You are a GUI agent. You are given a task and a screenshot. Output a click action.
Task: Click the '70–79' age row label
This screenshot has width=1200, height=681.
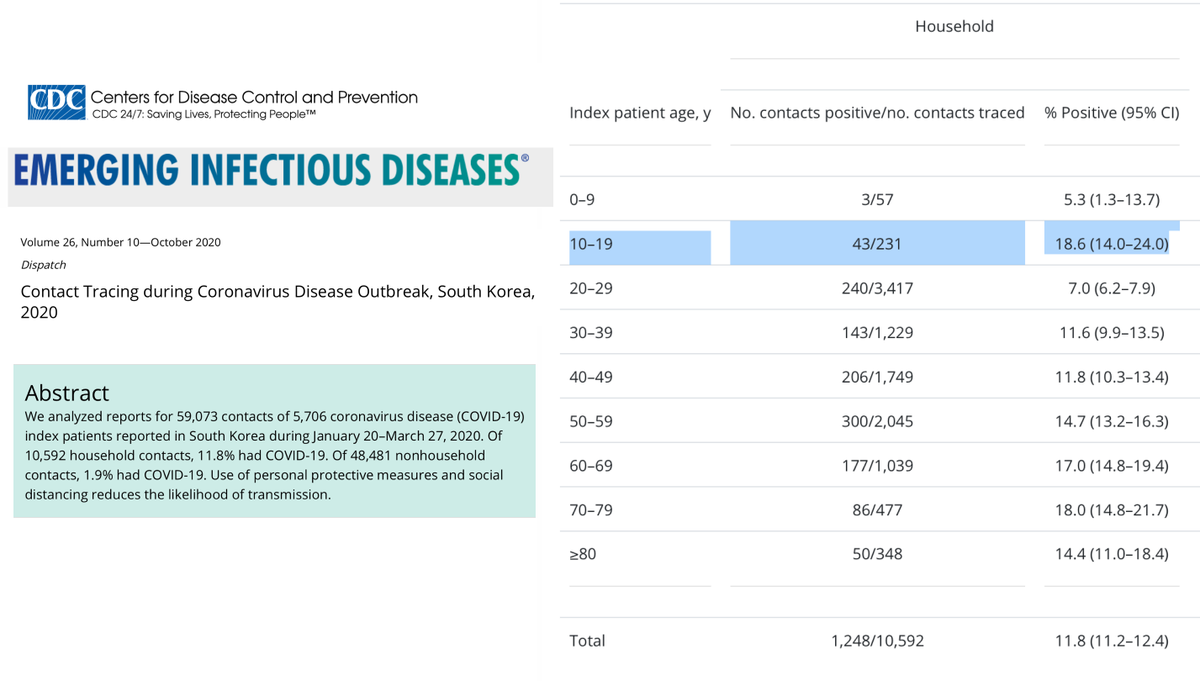coord(589,509)
